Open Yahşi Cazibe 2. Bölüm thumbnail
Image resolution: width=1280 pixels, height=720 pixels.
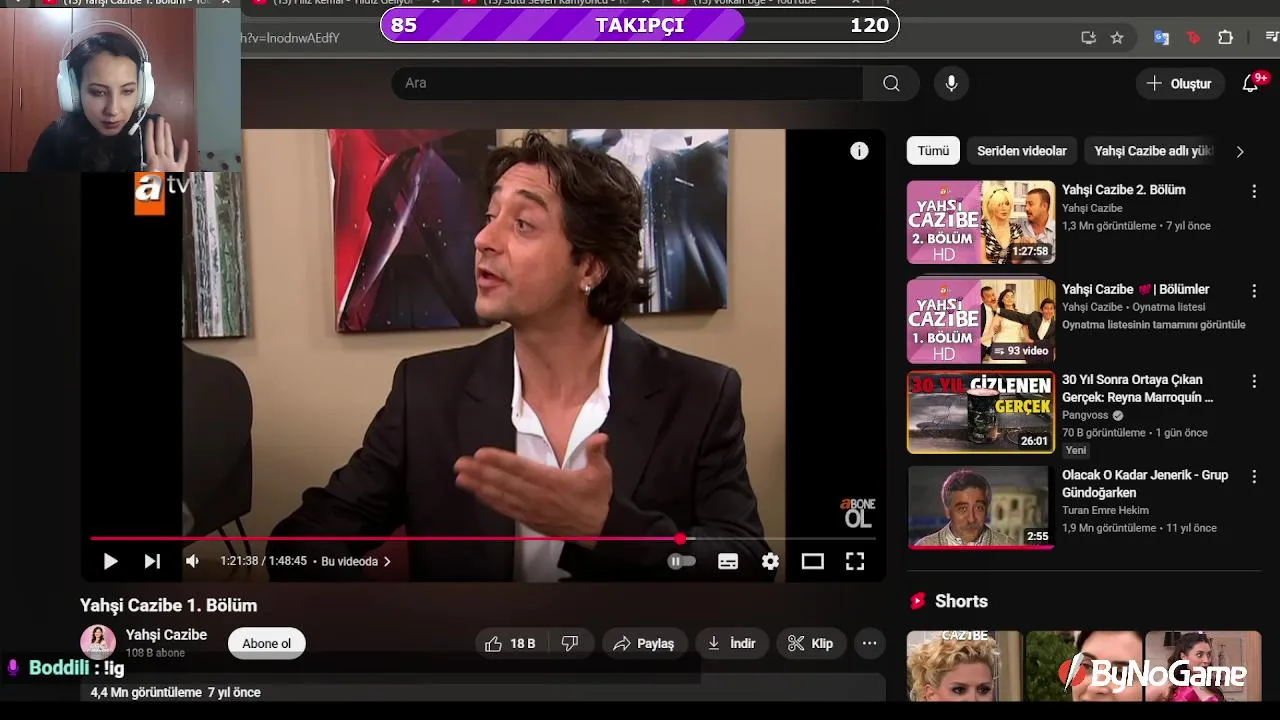980,222
